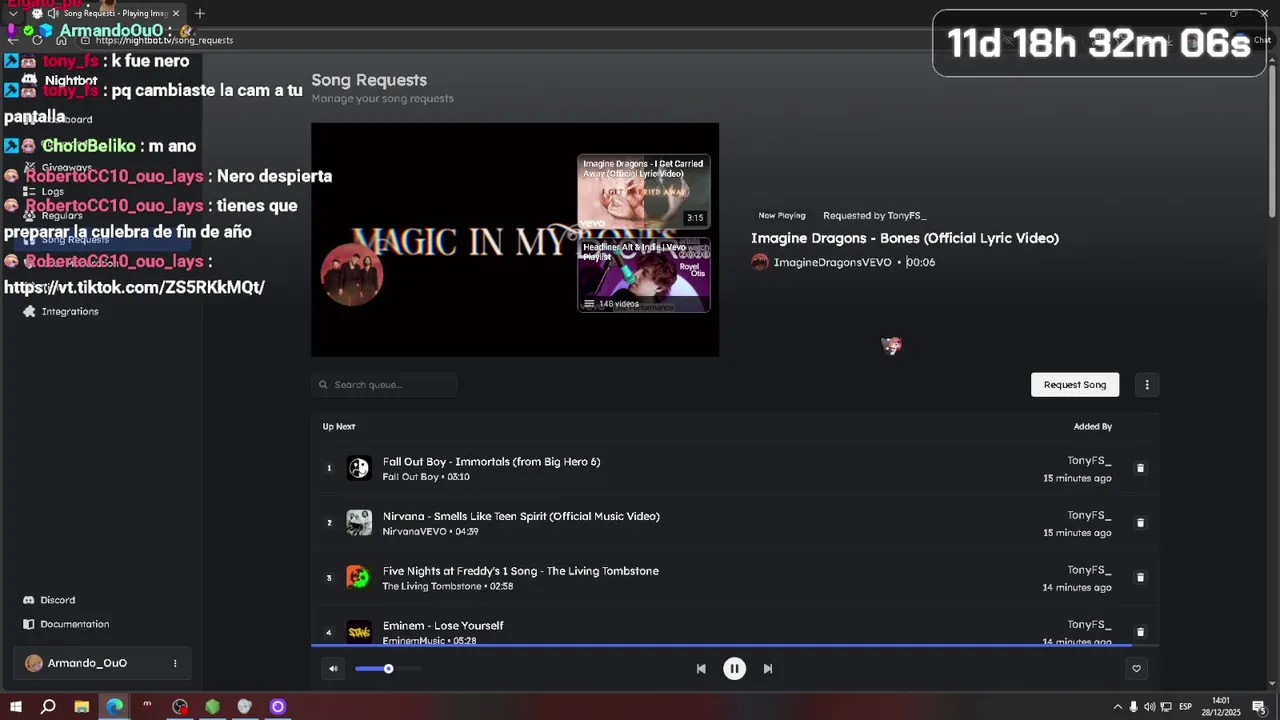This screenshot has height=720, width=1280.
Task: Mute the tab via its speaker icon
Action: click(52, 13)
